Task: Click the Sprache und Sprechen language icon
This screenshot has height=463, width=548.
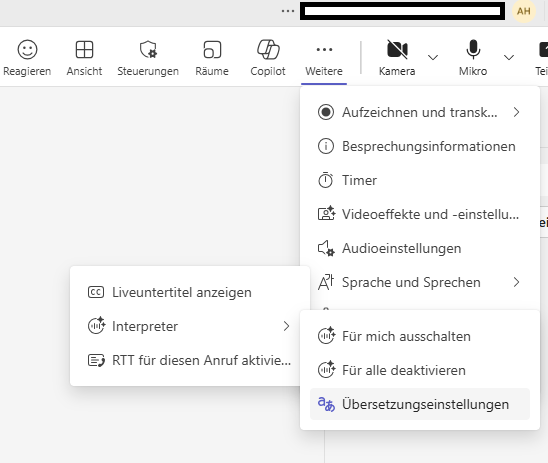Action: coord(326,282)
